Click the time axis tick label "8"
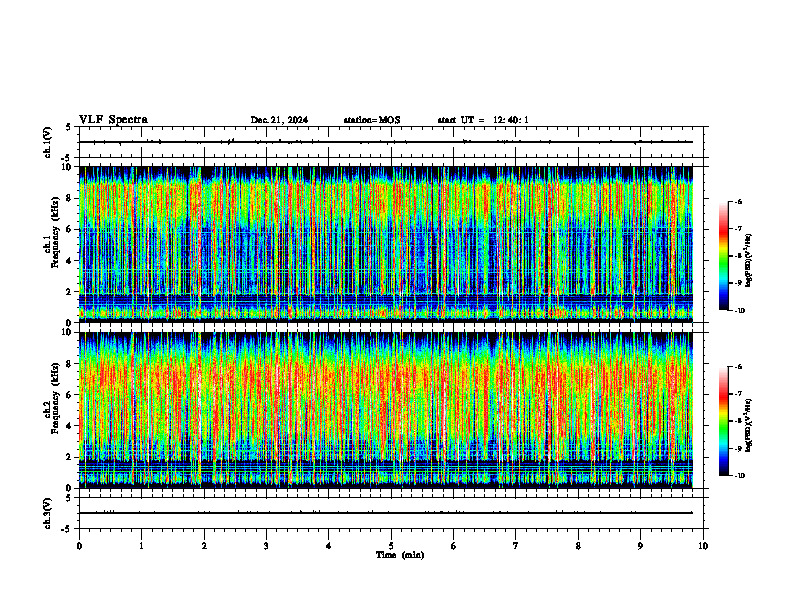The image size is (792, 612). click(x=578, y=546)
